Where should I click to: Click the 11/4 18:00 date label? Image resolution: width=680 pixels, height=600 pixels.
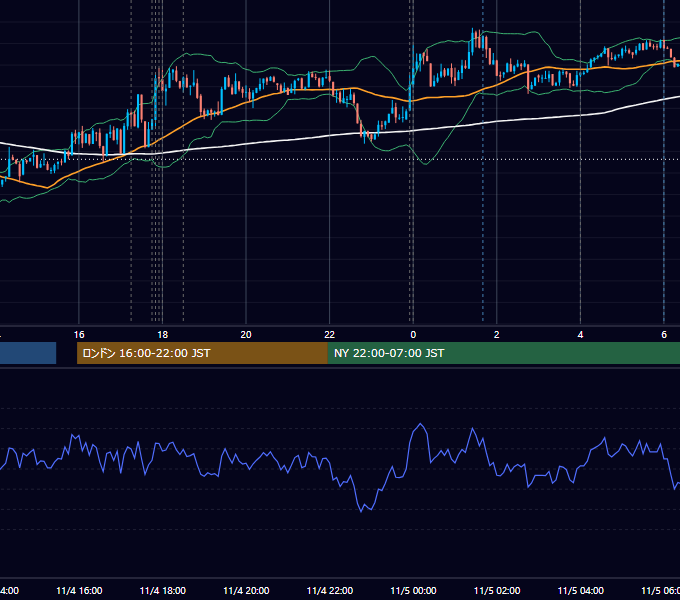tap(163, 591)
